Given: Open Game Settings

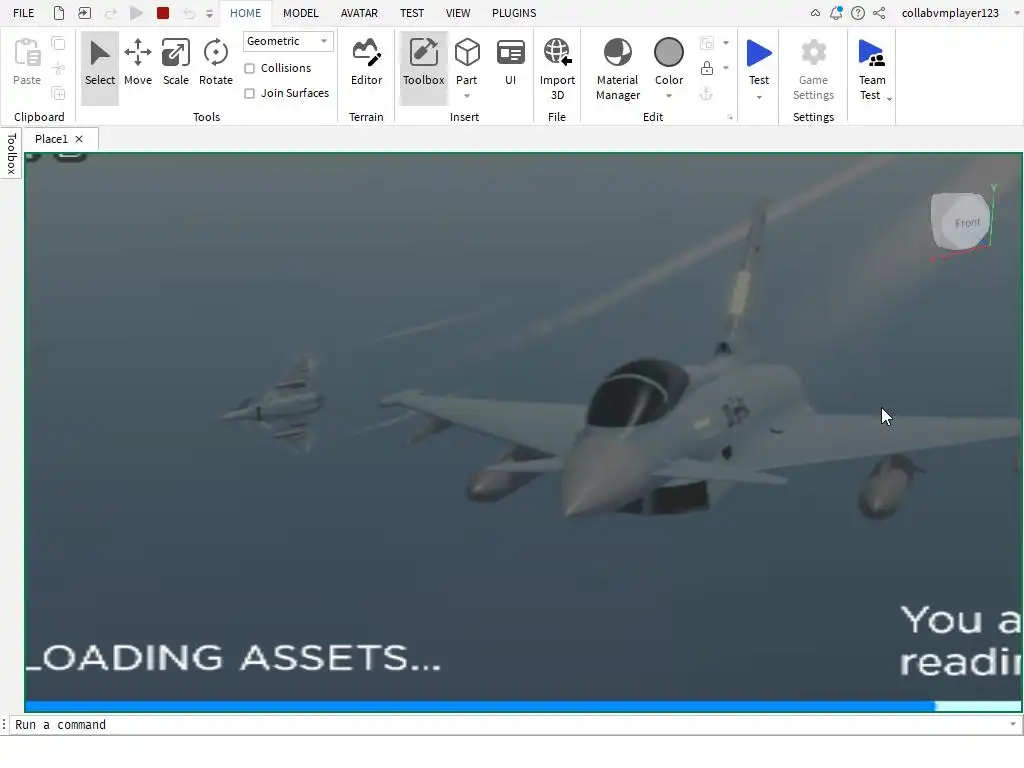Looking at the screenshot, I should [x=813, y=69].
